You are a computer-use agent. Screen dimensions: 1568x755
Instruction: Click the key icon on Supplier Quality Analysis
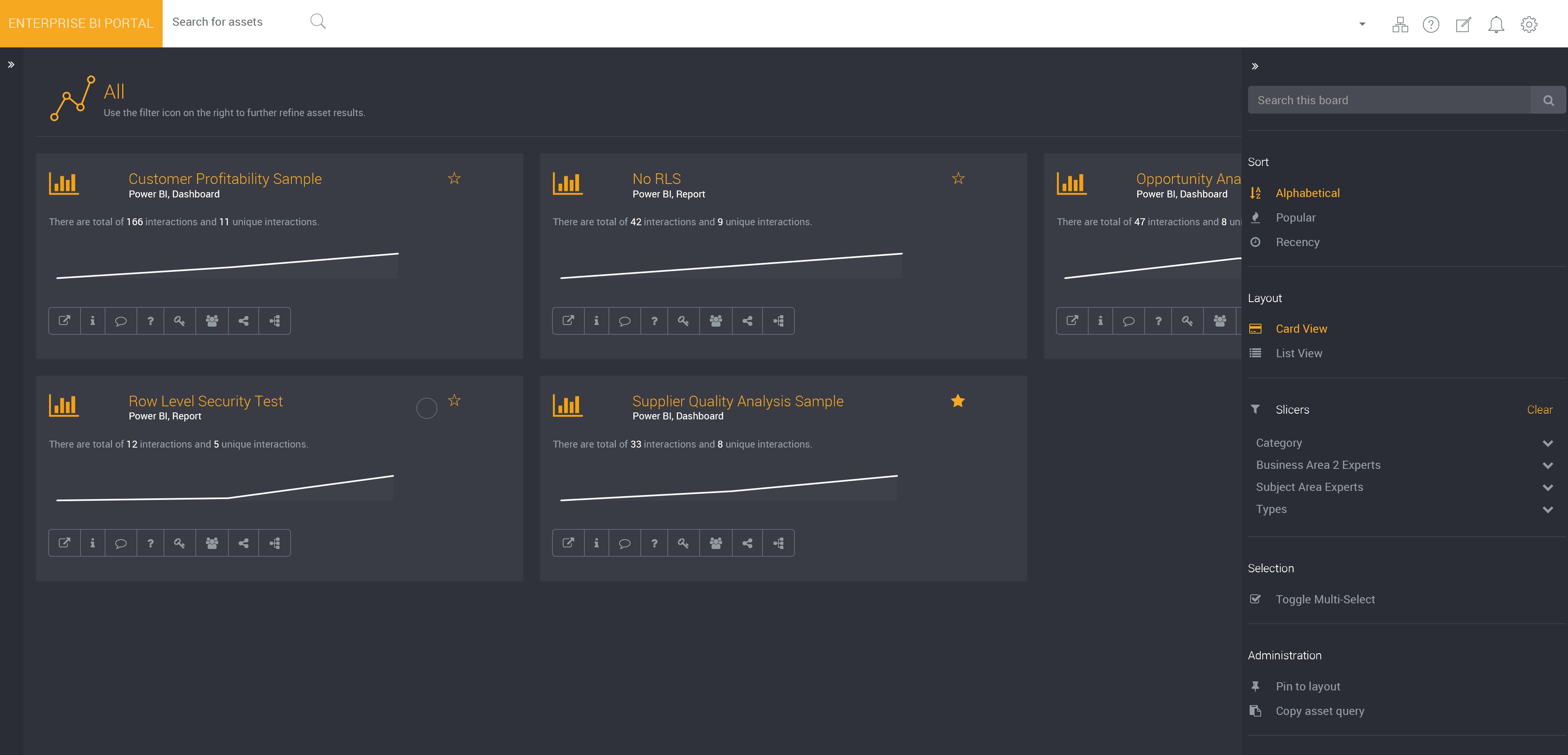684,542
